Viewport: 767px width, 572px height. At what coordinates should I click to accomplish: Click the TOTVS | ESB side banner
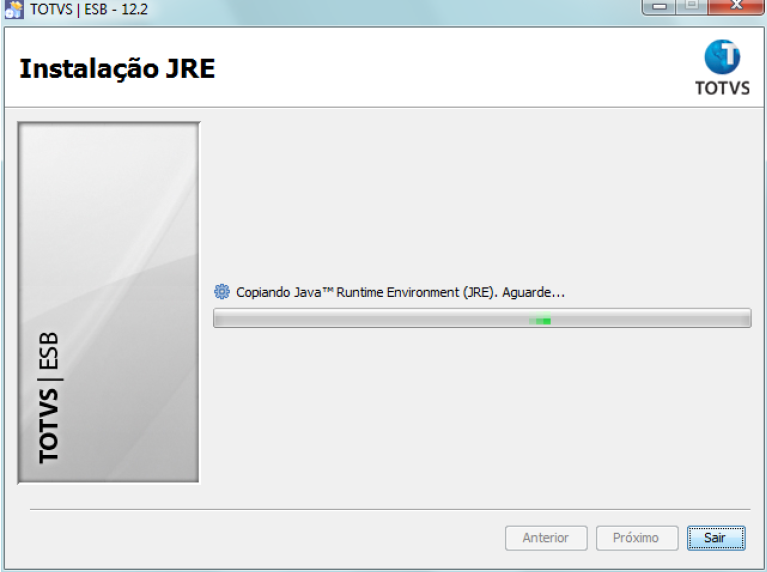coord(109,302)
